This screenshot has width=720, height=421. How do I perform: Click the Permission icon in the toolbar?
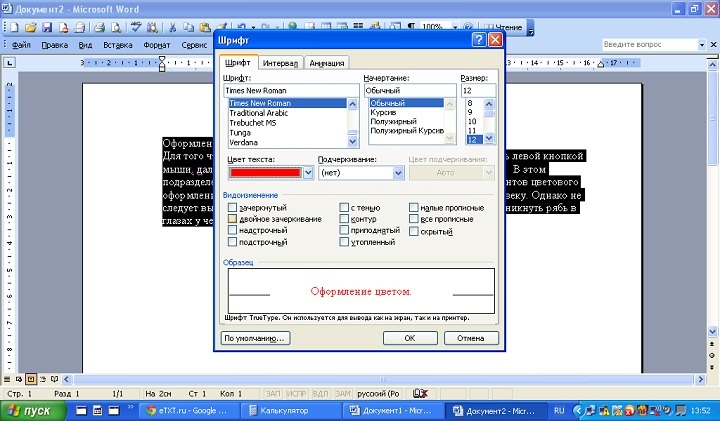point(63,28)
